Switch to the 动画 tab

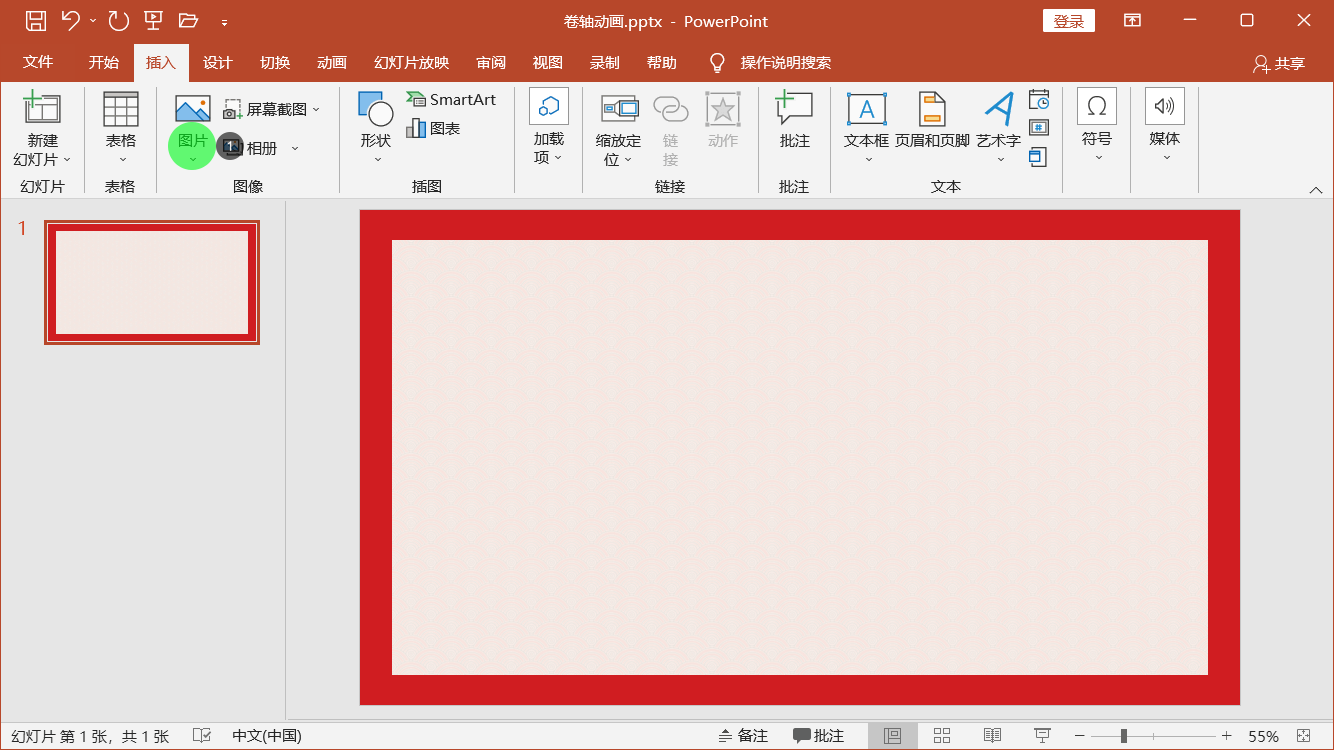click(331, 62)
